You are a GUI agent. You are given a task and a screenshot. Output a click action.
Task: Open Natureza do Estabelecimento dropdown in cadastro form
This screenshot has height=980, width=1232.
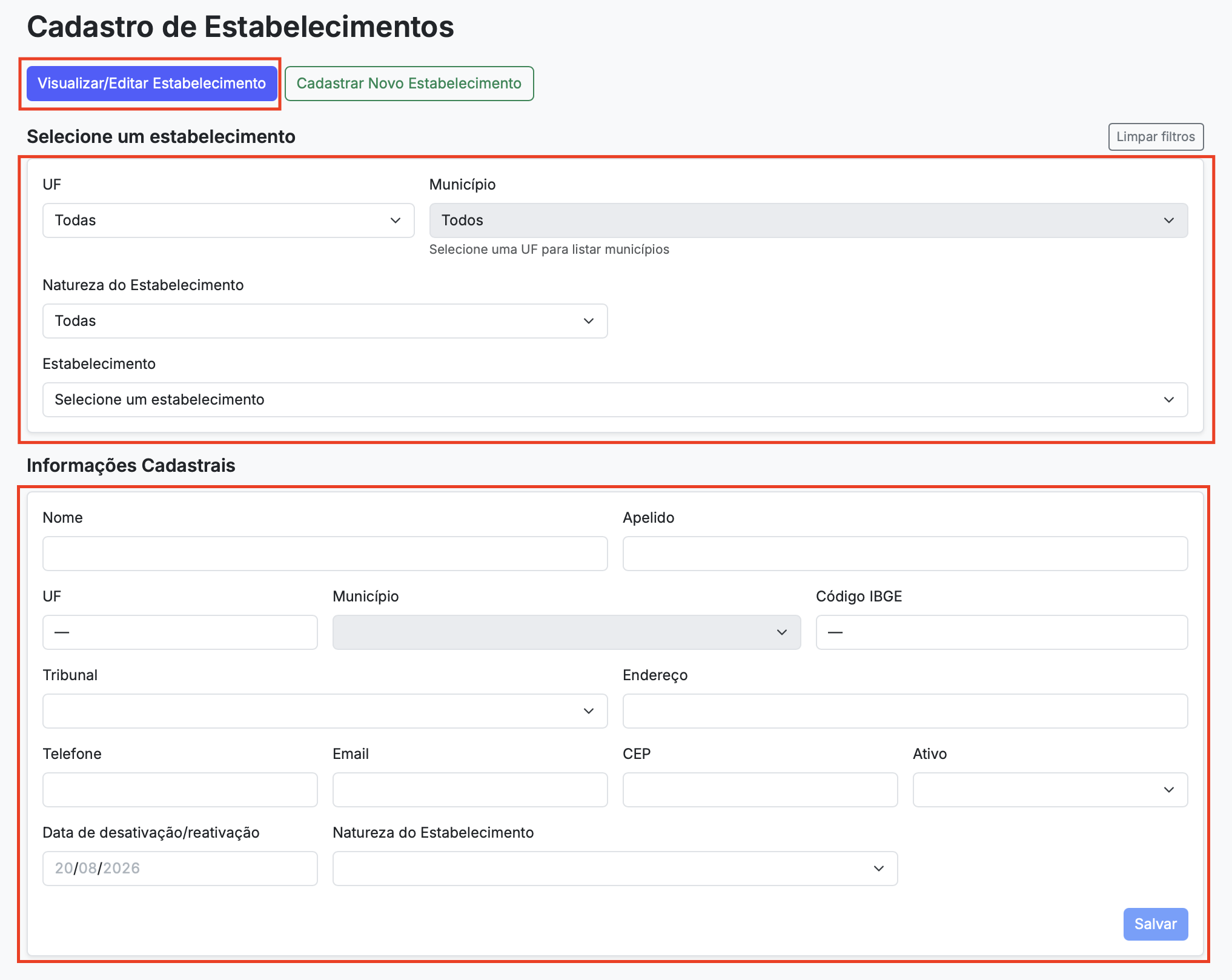615,869
